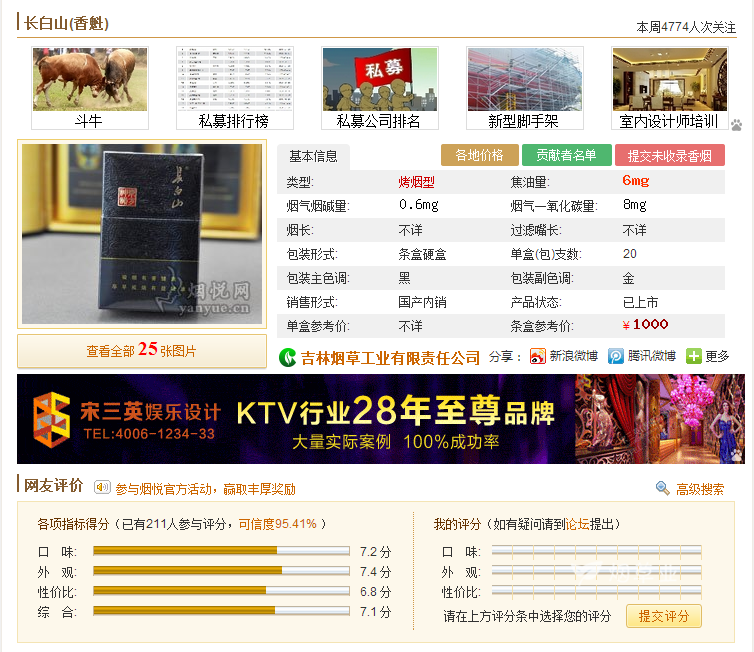The image size is (754, 652).
Task: Open the 私募排行榜 ad thumbnail
Action: 235,88
